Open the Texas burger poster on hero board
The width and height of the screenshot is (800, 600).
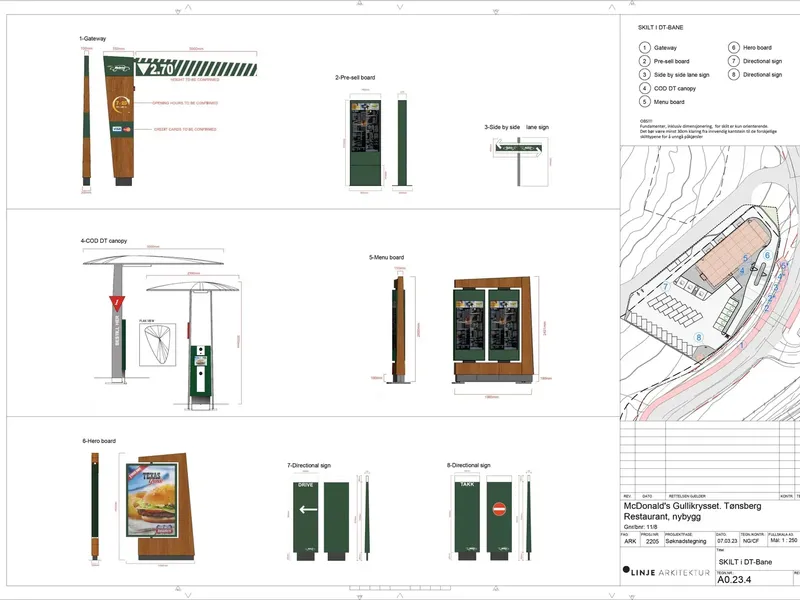coord(152,500)
